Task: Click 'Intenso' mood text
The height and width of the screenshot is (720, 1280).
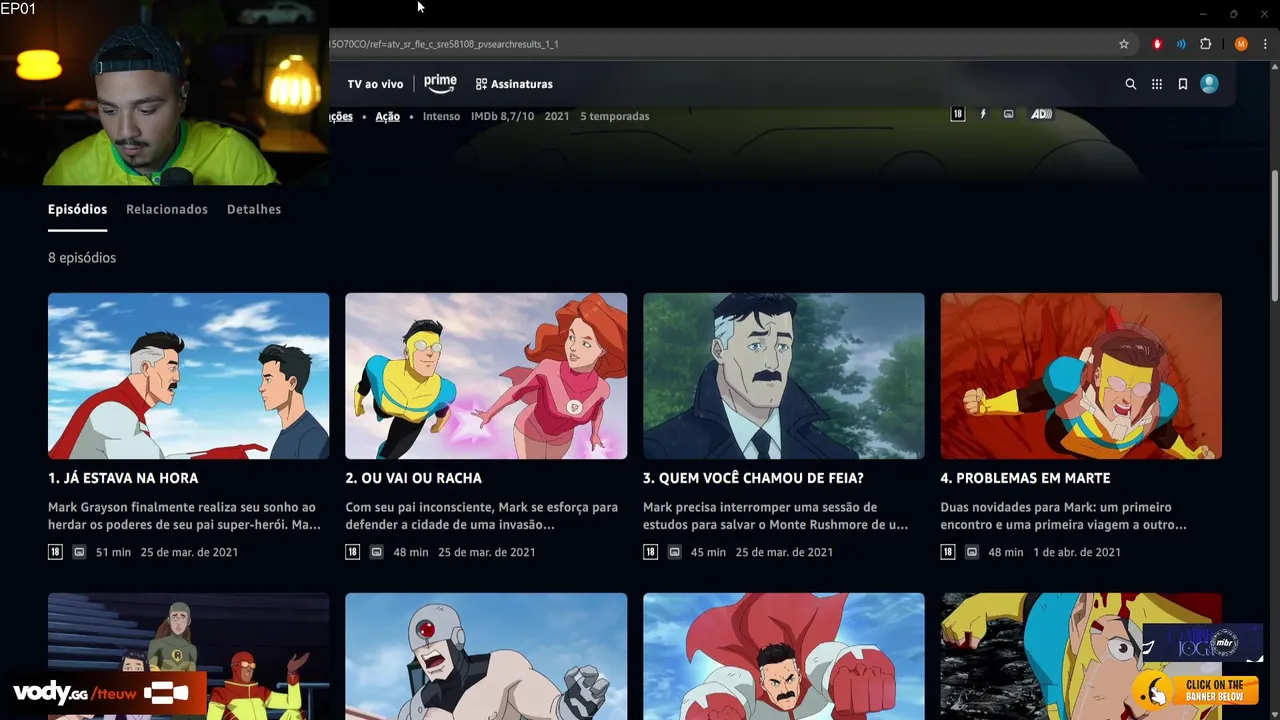Action: tap(441, 116)
